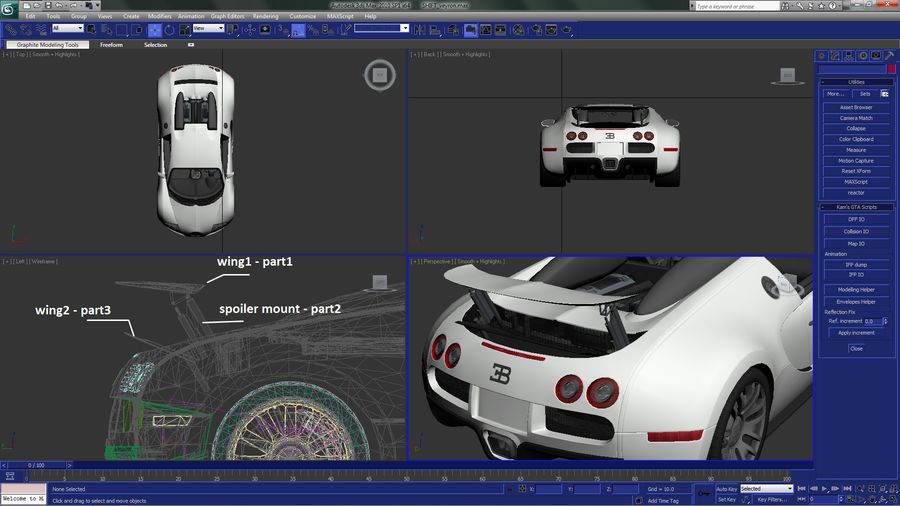Activate the Select and Scale tool
The image size is (900, 506).
click(184, 30)
